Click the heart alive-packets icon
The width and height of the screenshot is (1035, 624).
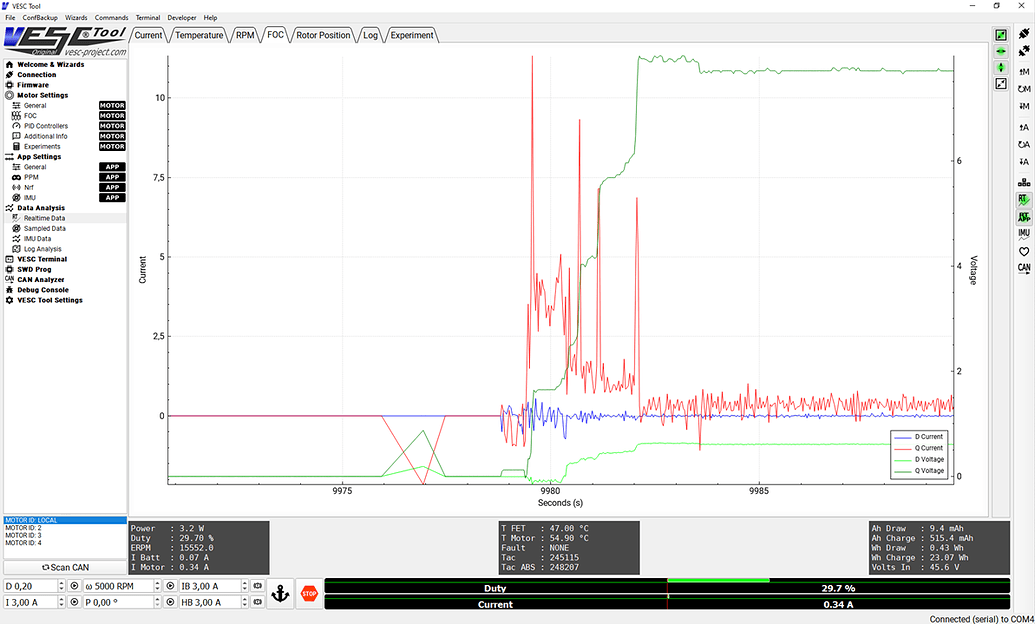click(x=1023, y=251)
